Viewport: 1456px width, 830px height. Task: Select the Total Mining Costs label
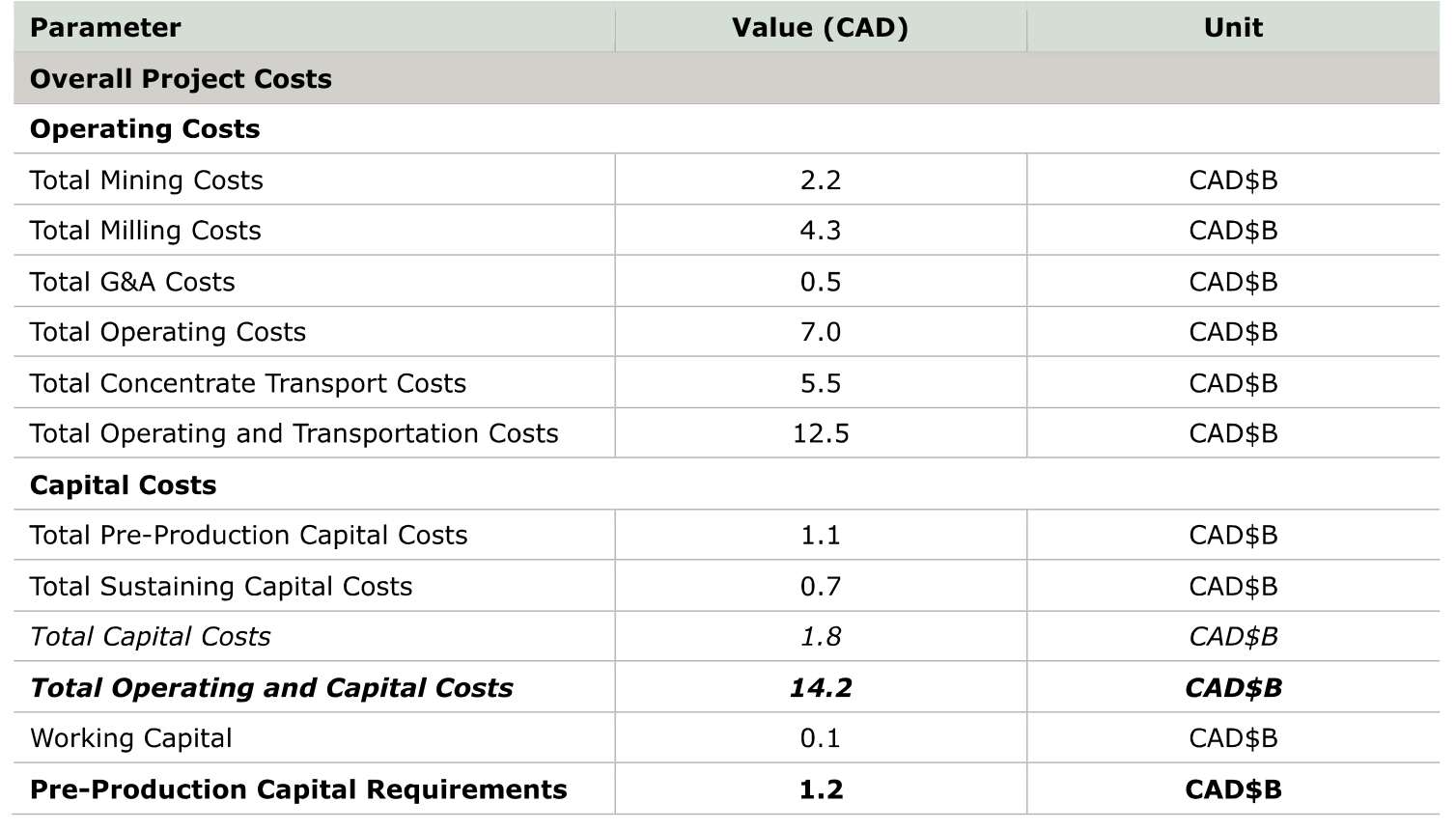147,180
